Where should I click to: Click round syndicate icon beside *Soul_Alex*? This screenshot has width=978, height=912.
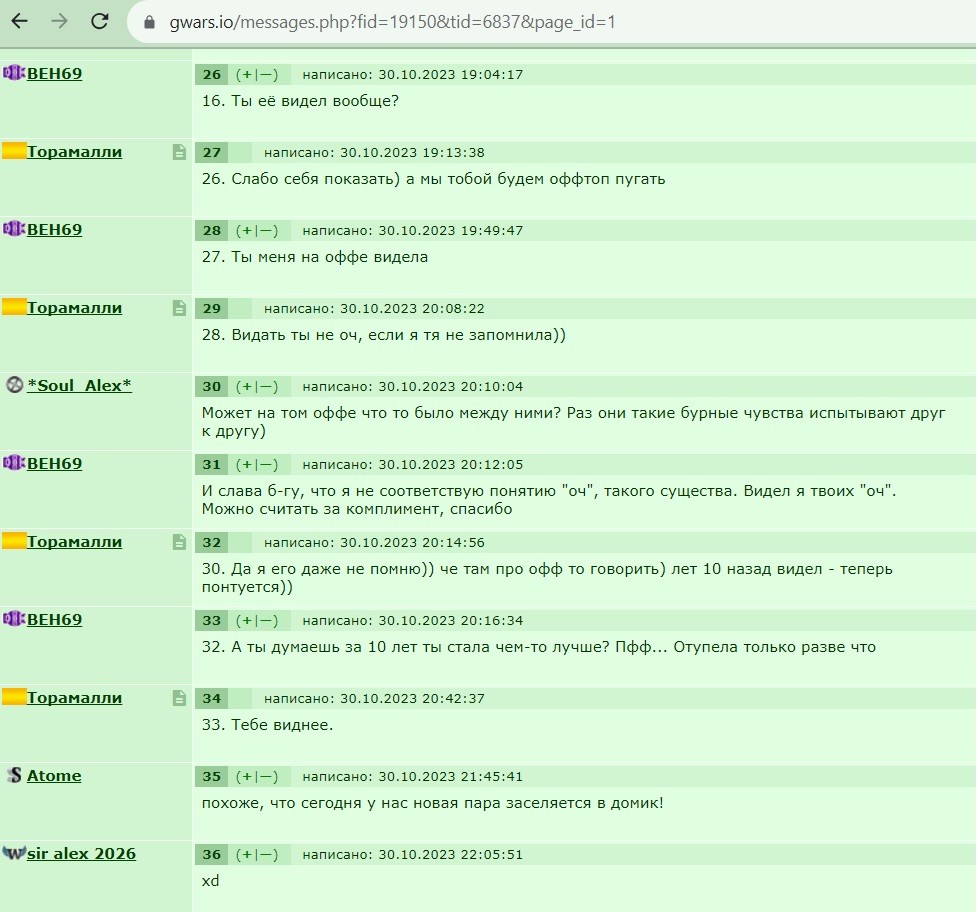click(14, 384)
